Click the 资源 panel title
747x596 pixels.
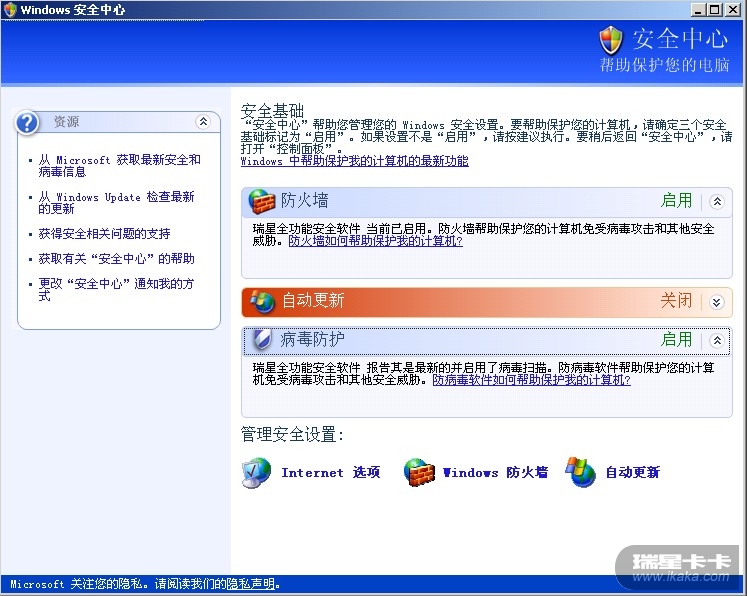[66, 122]
